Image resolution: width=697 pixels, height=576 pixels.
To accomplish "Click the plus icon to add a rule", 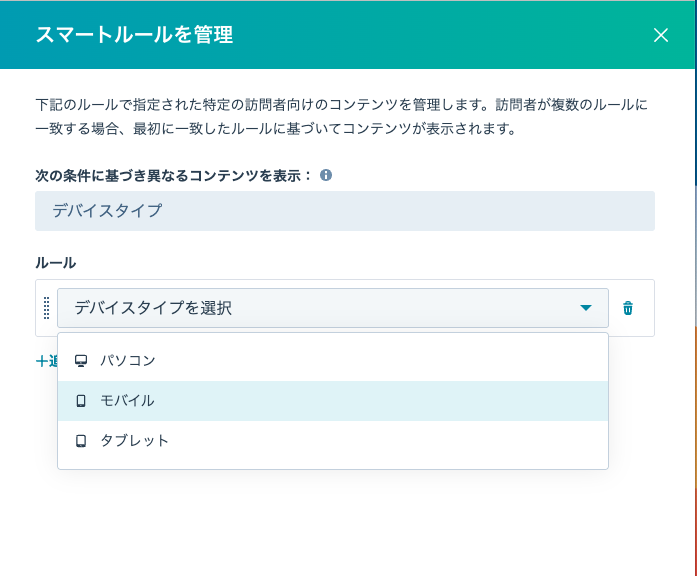I will [40, 361].
